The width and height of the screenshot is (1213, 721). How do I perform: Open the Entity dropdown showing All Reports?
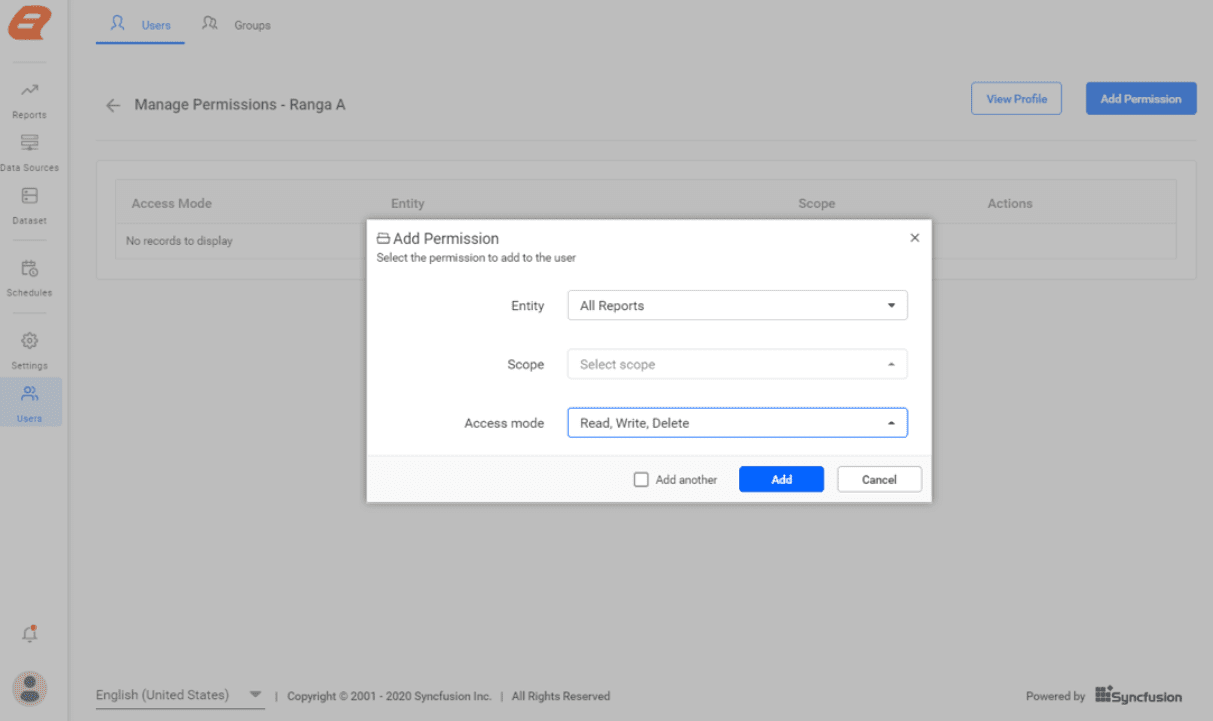[737, 305]
